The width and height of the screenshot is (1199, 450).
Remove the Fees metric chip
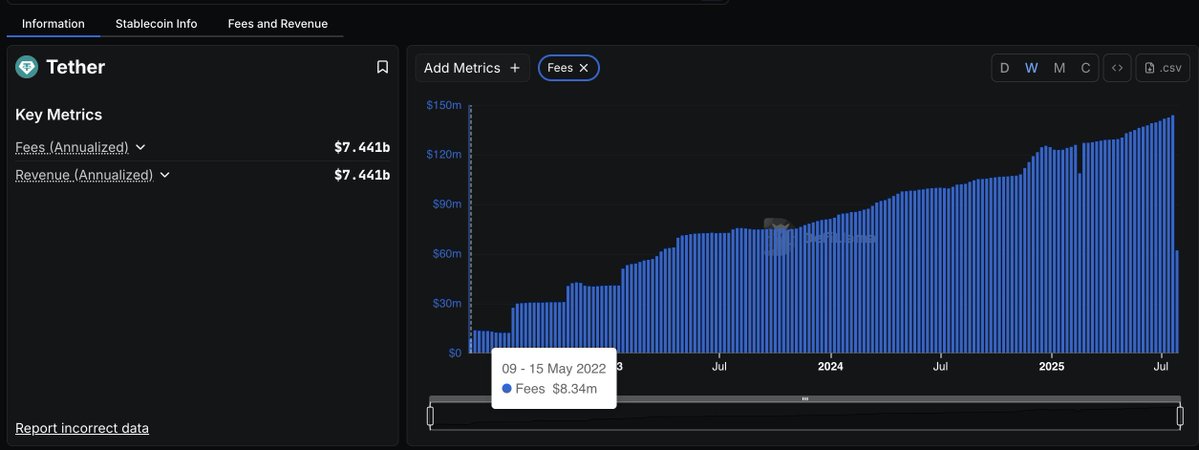[583, 68]
